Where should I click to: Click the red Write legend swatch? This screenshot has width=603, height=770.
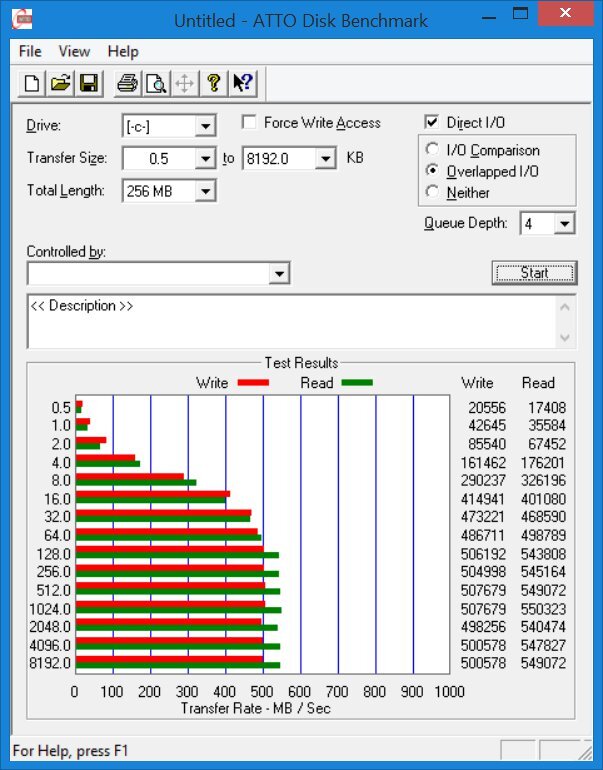coord(253,383)
